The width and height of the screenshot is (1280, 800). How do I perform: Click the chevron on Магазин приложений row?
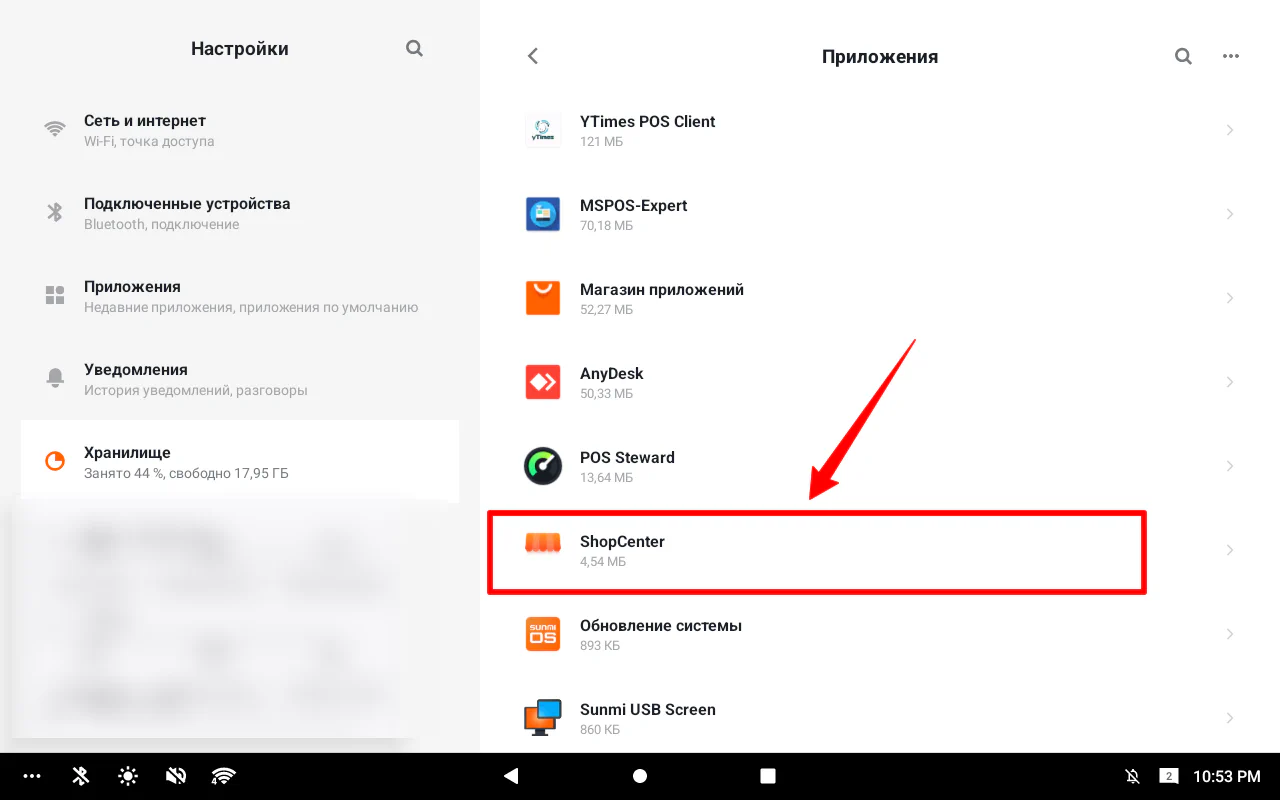click(x=1230, y=298)
